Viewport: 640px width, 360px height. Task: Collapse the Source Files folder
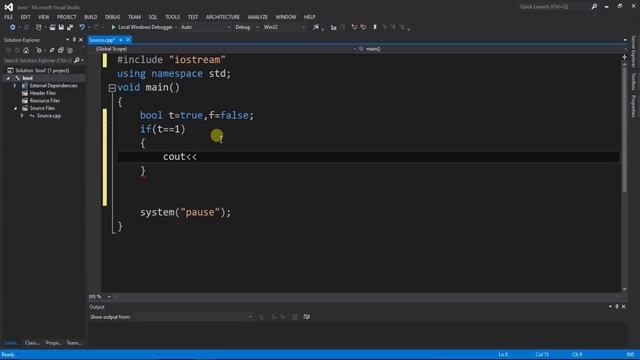16,108
